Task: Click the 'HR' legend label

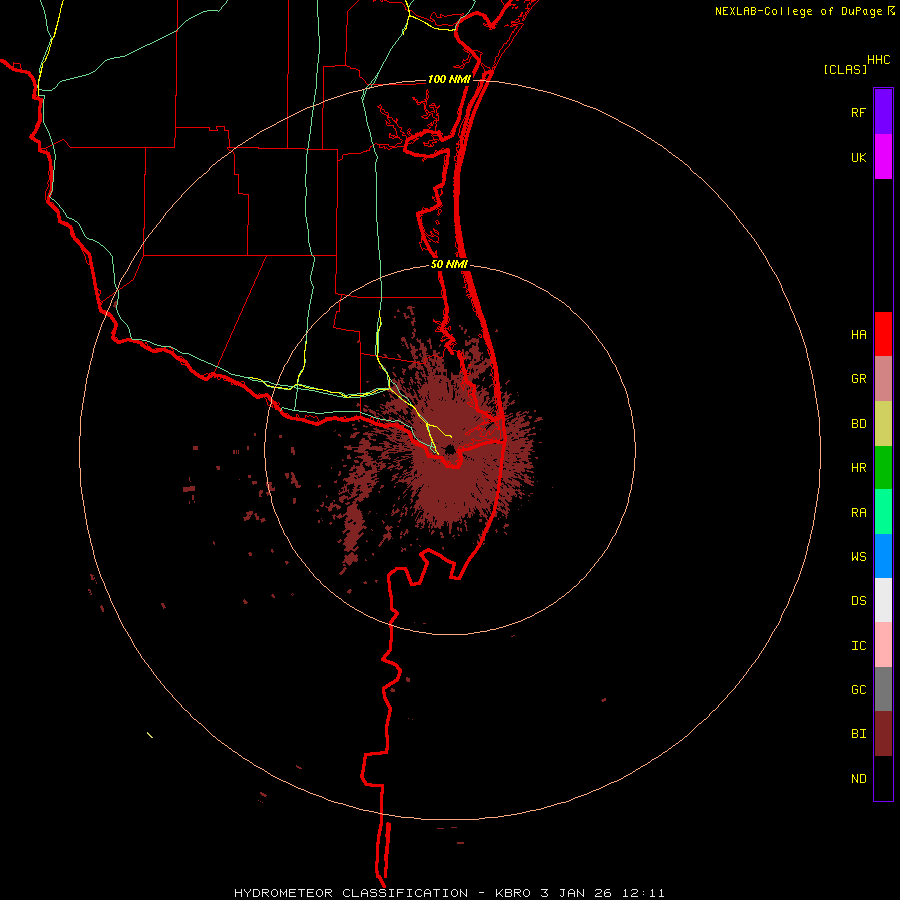Action: point(858,468)
